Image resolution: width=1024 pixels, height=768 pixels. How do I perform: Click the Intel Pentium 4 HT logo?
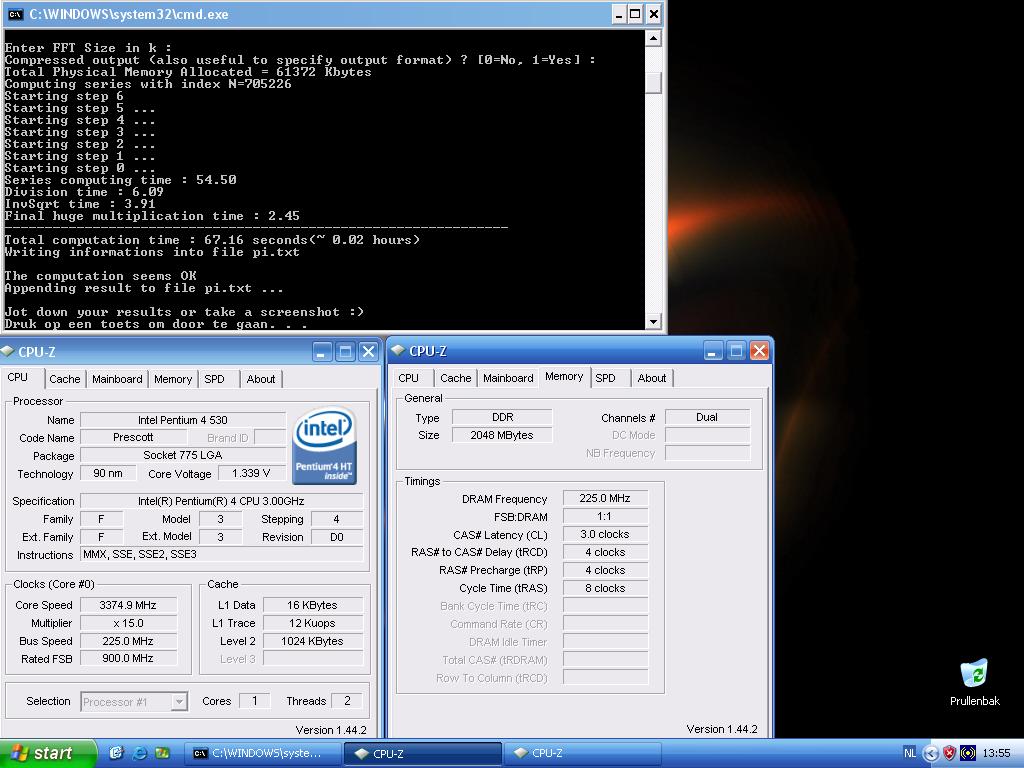click(324, 446)
